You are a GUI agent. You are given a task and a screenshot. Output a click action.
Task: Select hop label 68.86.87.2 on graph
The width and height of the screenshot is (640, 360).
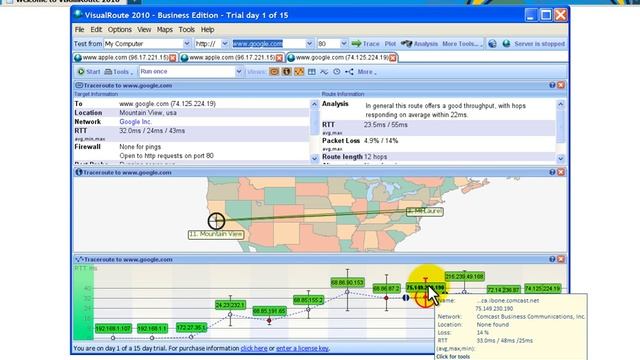(386, 289)
